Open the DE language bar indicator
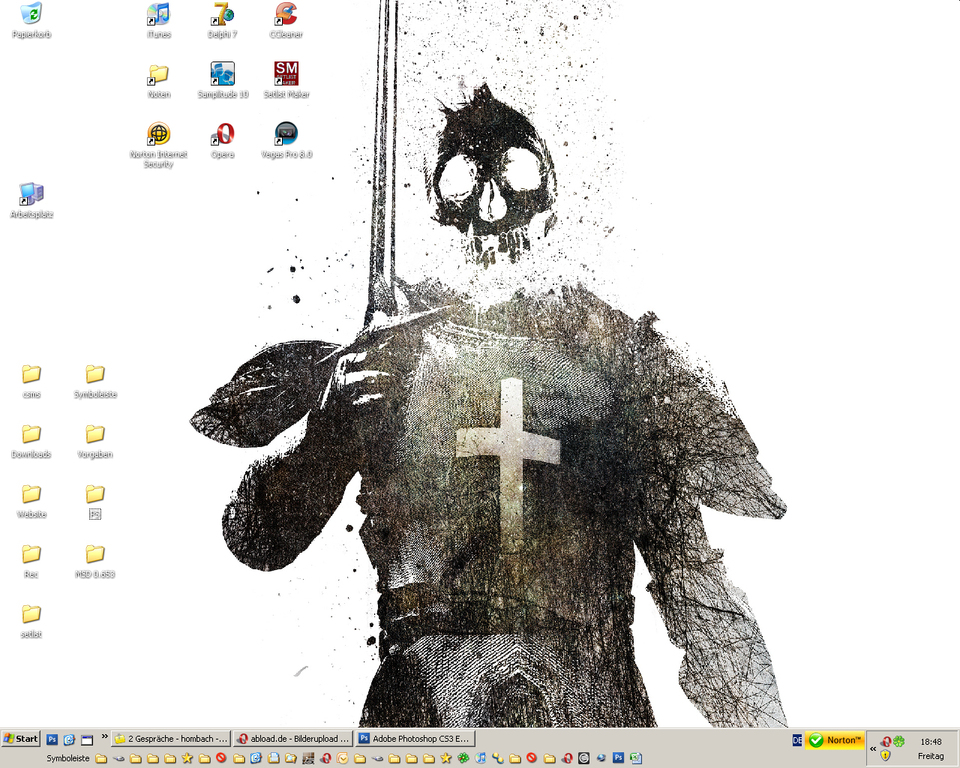Viewport: 960px width, 768px height. pos(797,740)
